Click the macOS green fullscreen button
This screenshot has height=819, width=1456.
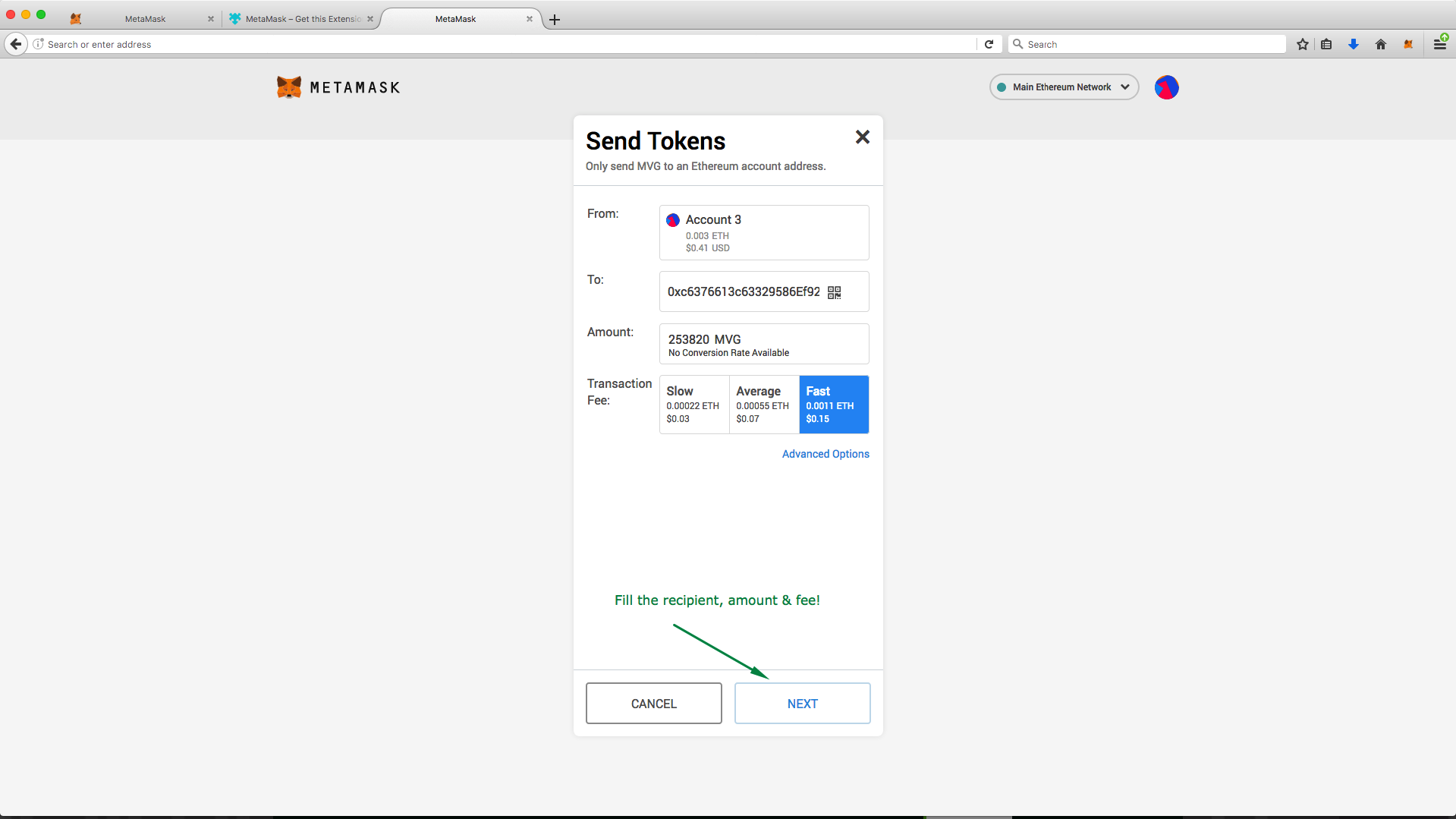41,14
